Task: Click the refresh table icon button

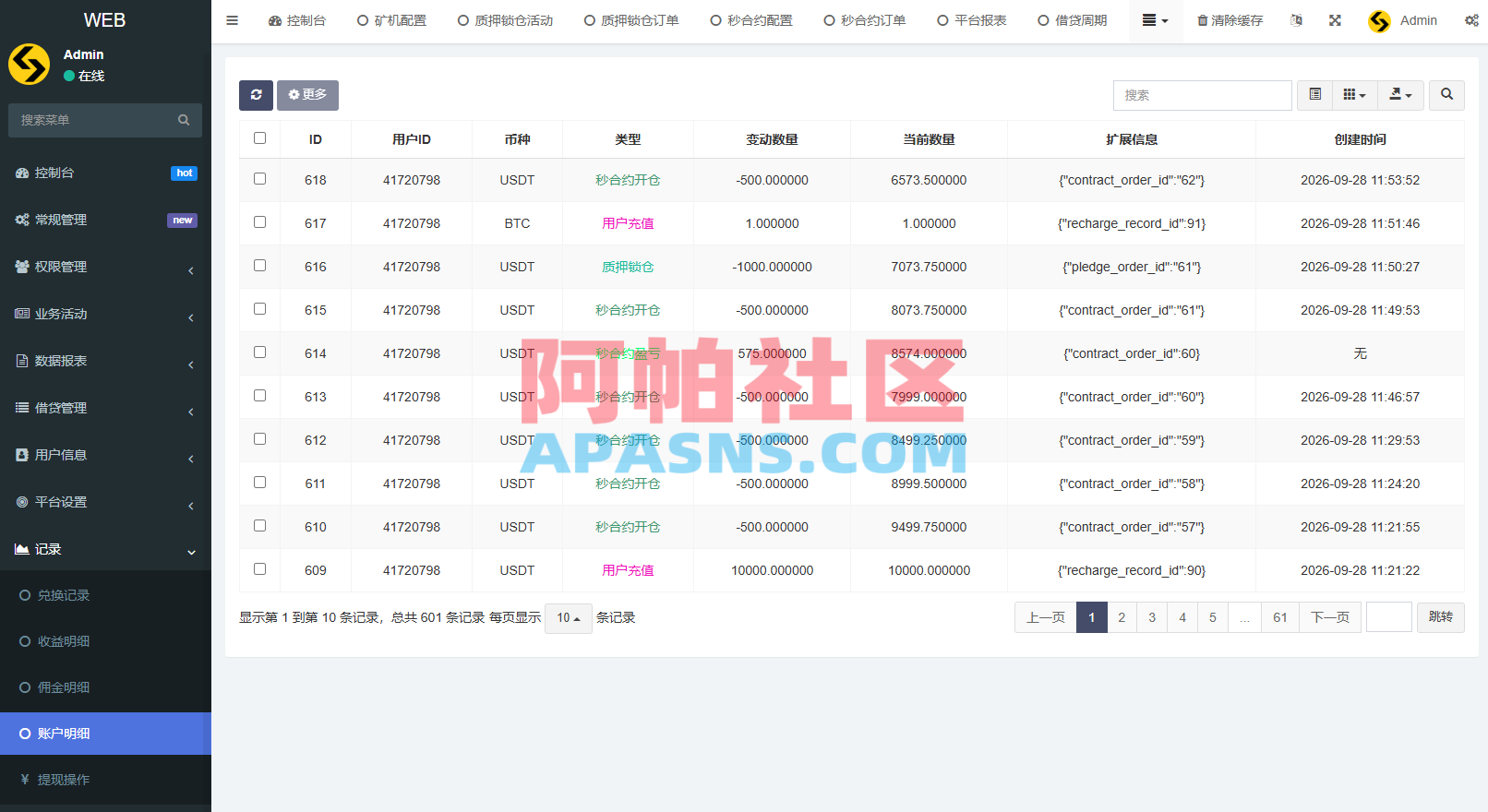Action: point(256,95)
